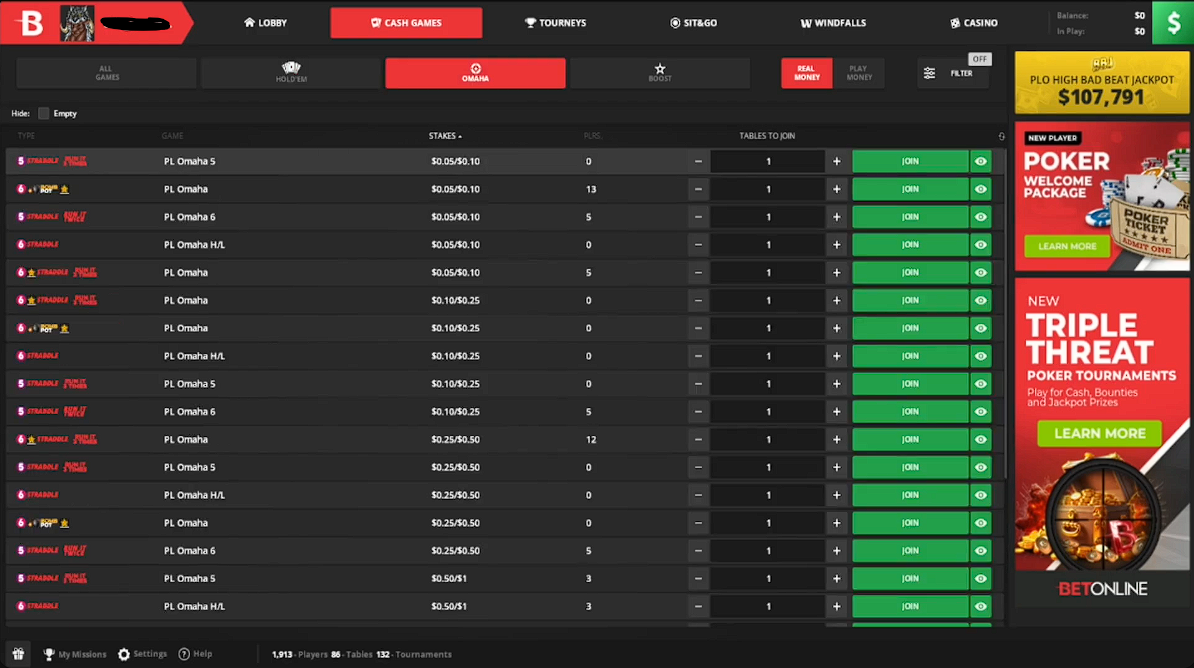Screen dimensions: 1194x668
Task: Select the Omaha games filter tab
Action: click(x=475, y=73)
